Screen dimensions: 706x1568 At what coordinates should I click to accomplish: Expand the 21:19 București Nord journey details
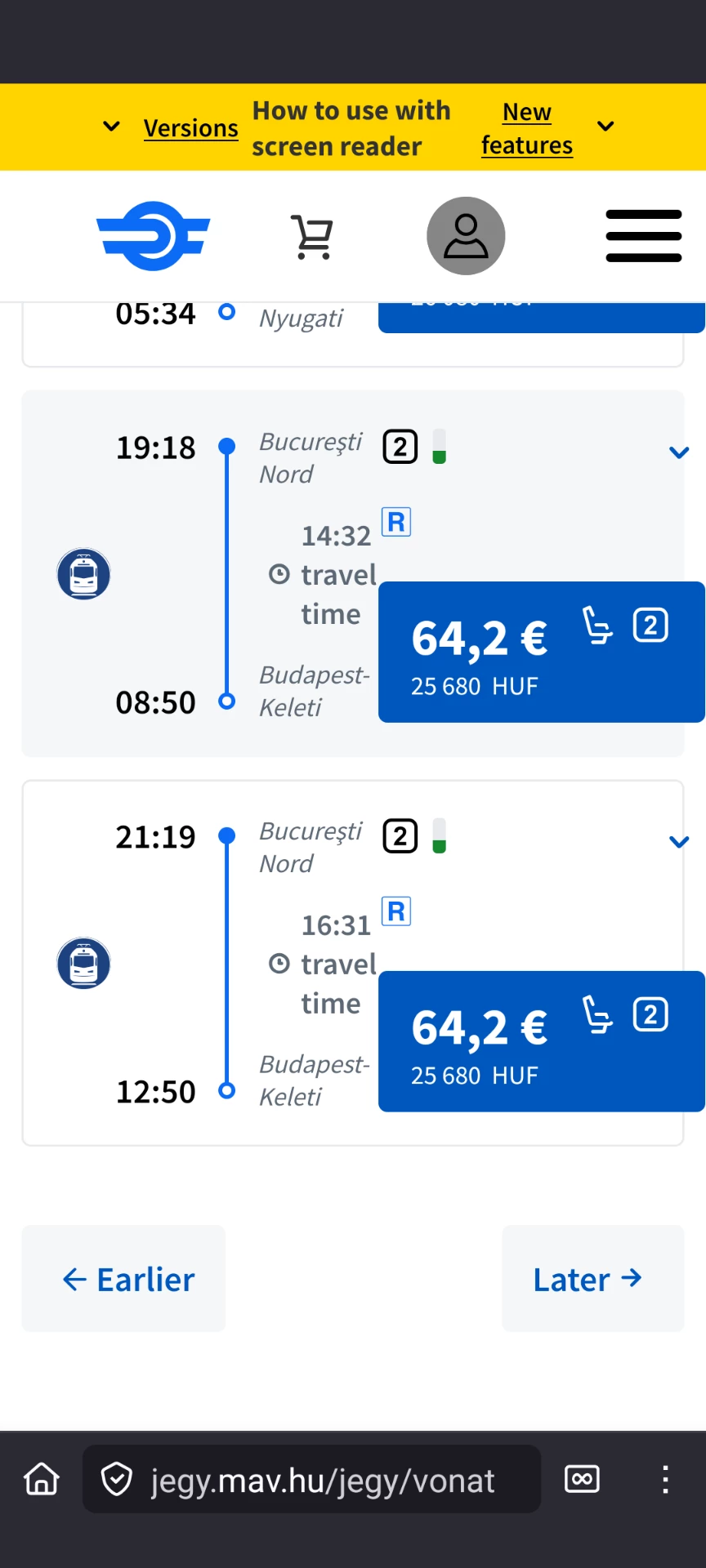click(x=679, y=842)
